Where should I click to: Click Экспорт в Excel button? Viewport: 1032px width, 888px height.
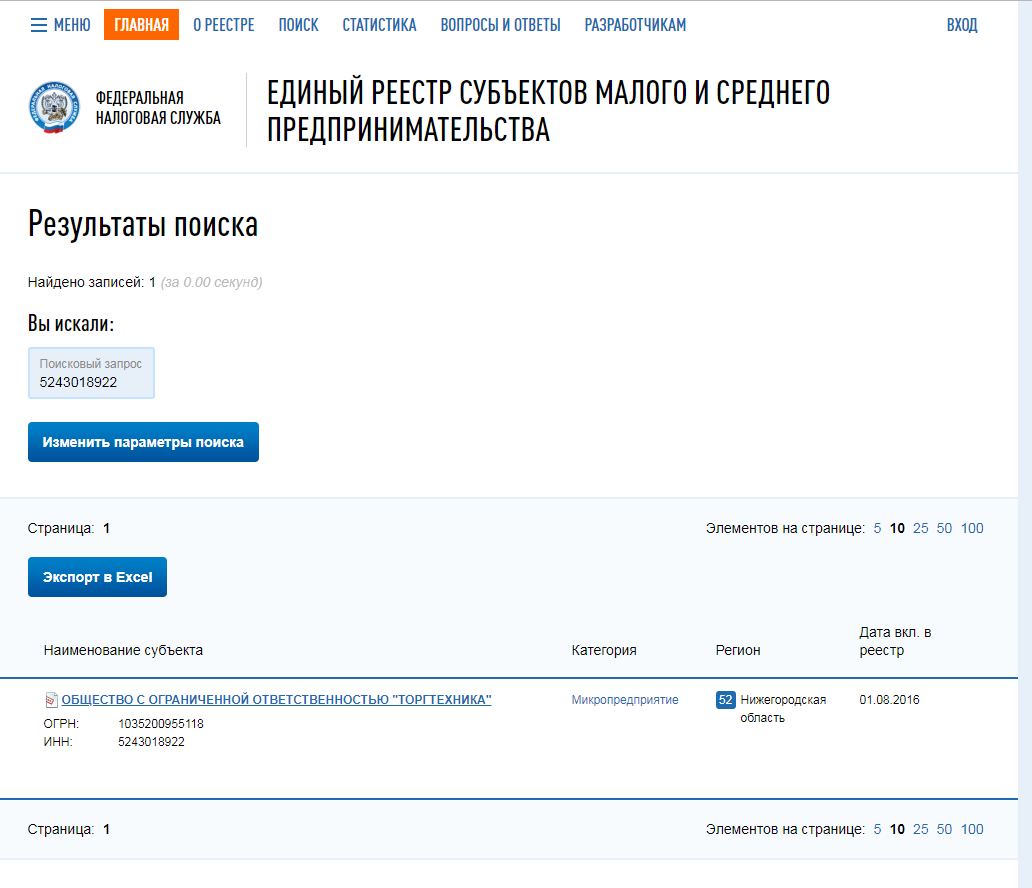(x=97, y=577)
